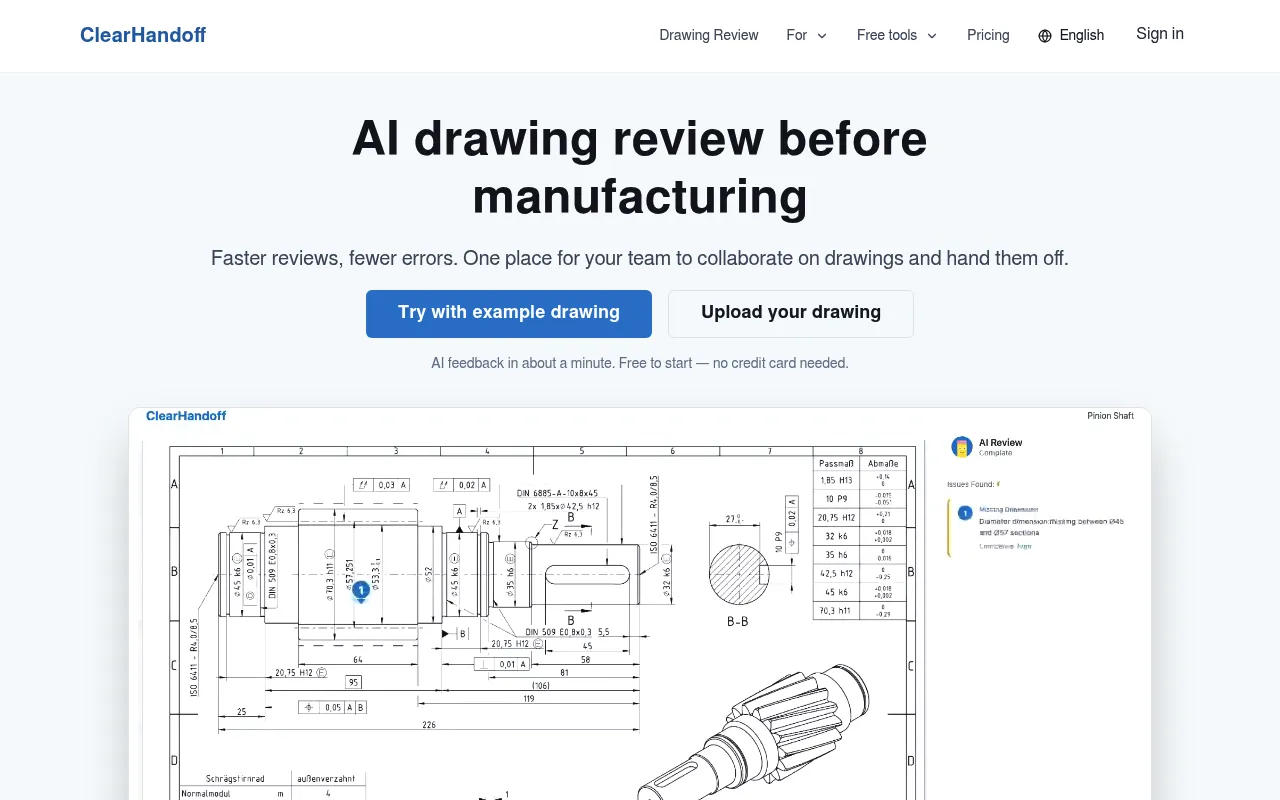1280x800 pixels.
Task: Click the Diameter dimension missing description
Action: click(x=1051, y=527)
